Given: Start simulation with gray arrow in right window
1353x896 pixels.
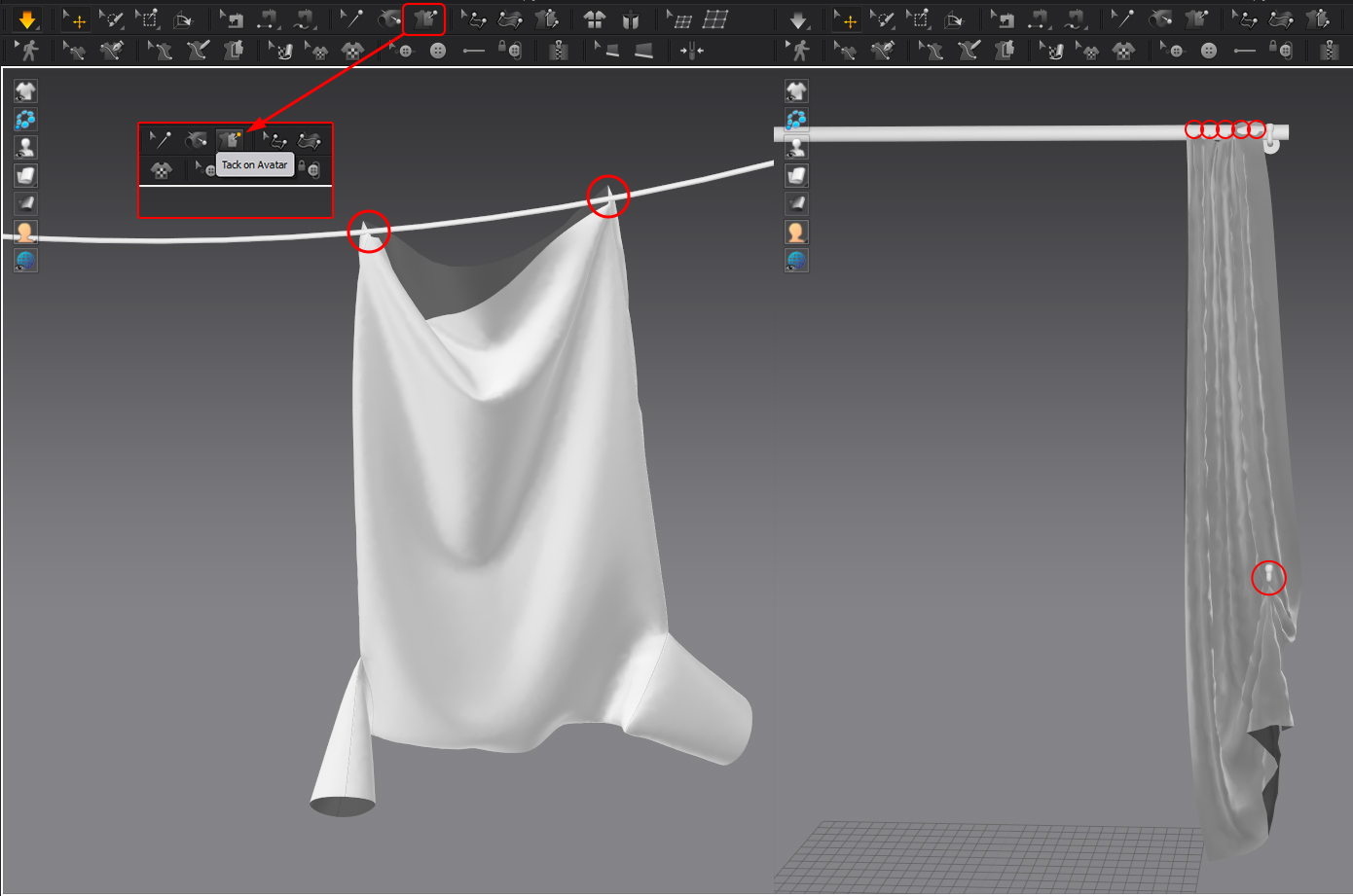Looking at the screenshot, I should [x=798, y=18].
